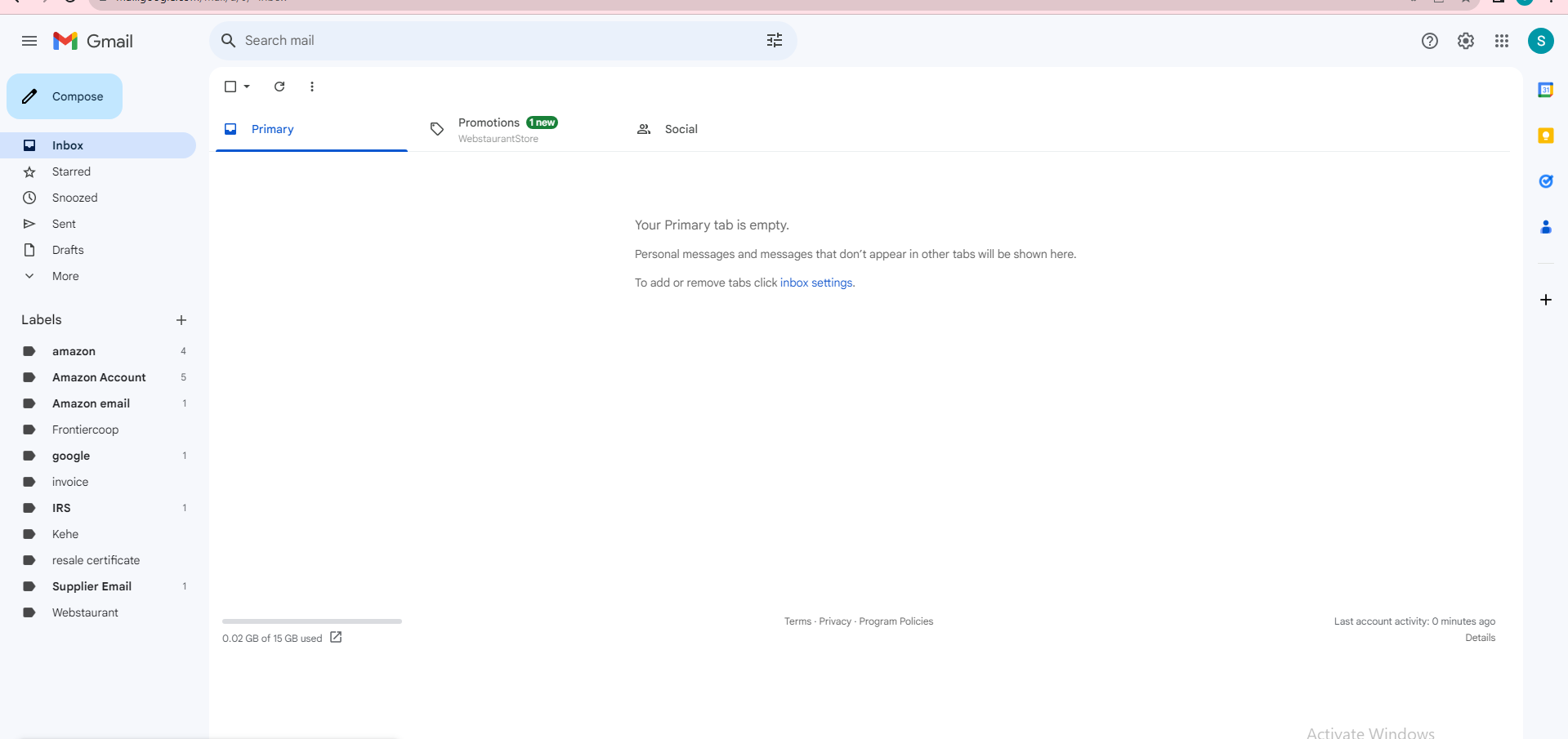View account activity Details

point(1480,638)
